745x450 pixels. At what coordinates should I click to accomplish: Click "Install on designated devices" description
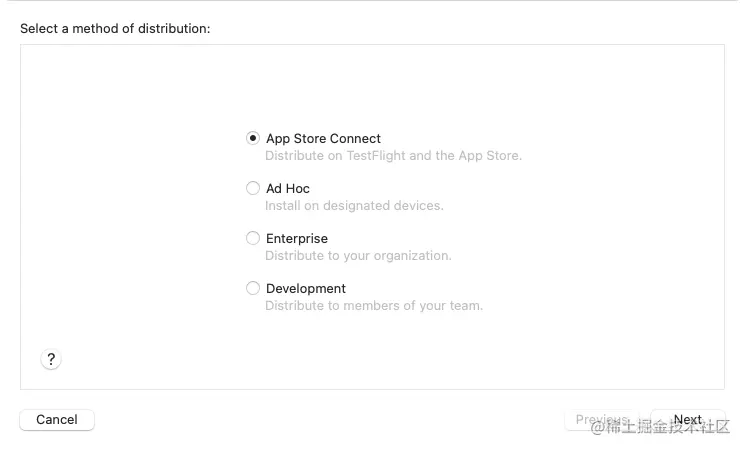354,206
